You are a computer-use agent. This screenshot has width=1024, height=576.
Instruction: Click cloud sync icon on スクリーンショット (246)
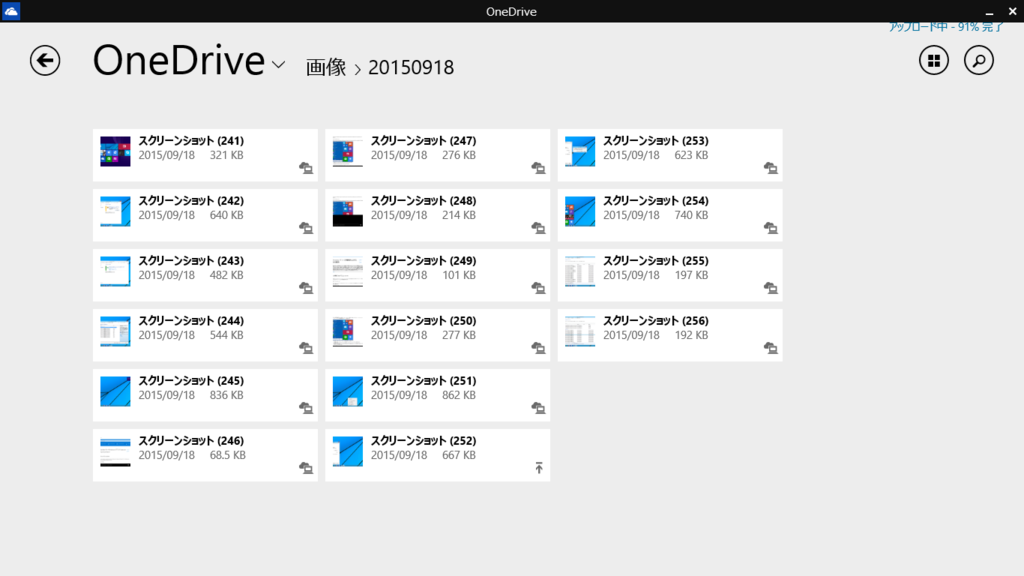click(x=305, y=467)
